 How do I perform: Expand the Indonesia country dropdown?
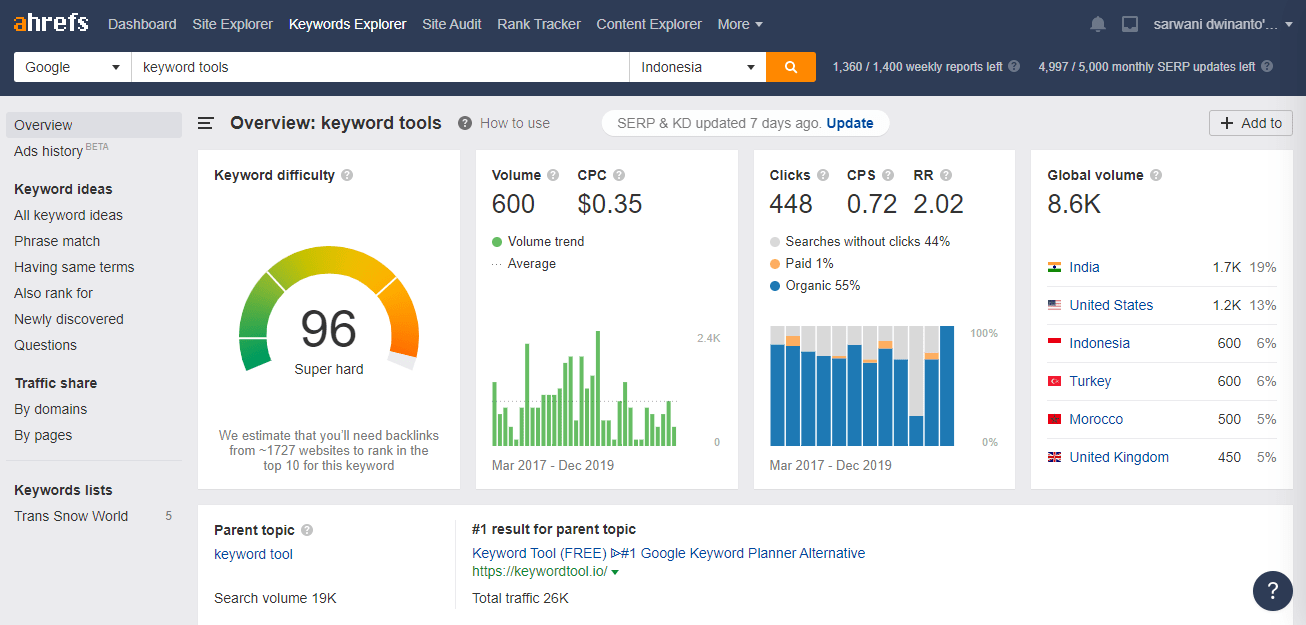point(697,67)
